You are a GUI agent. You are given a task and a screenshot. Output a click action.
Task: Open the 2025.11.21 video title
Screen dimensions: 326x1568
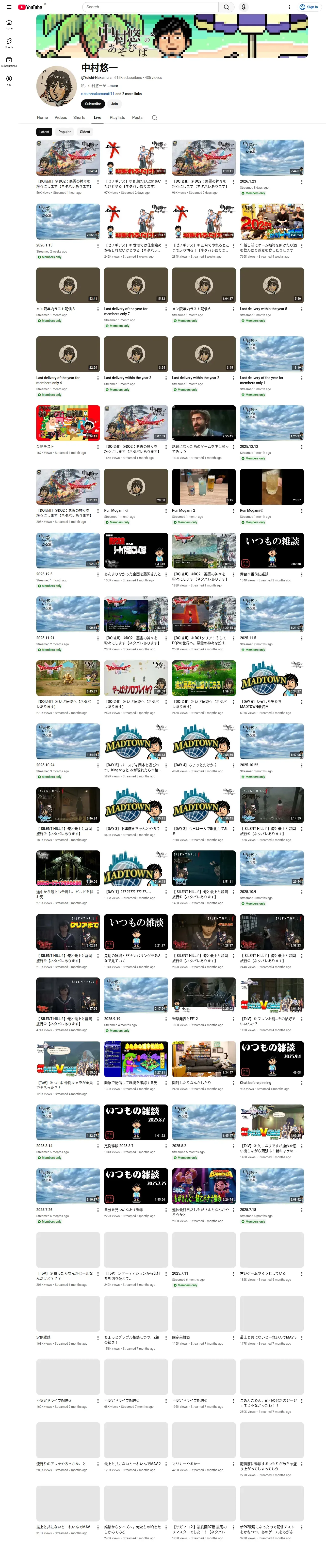pos(45,638)
